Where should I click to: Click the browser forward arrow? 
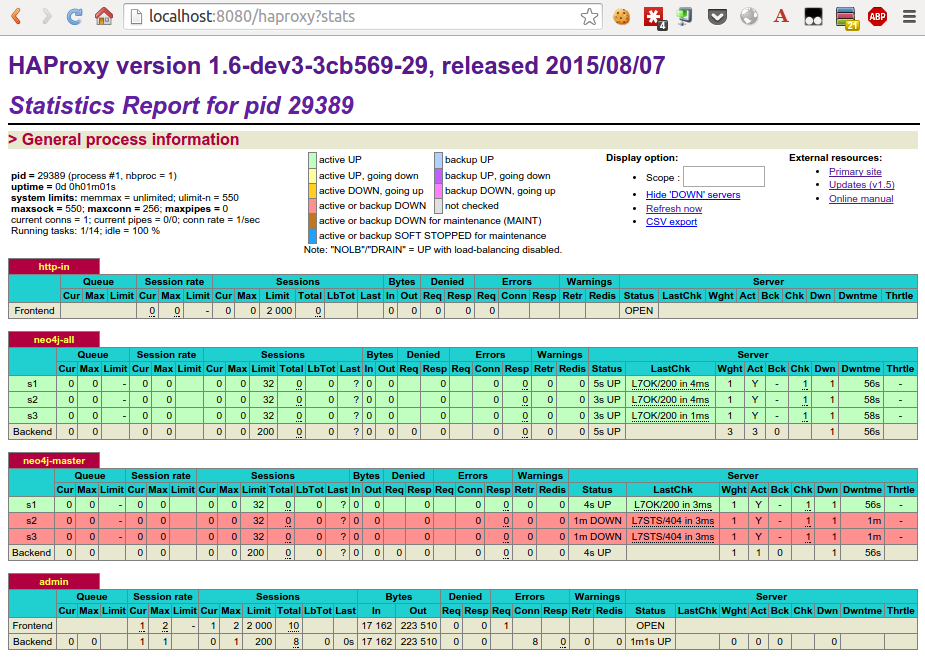46,17
